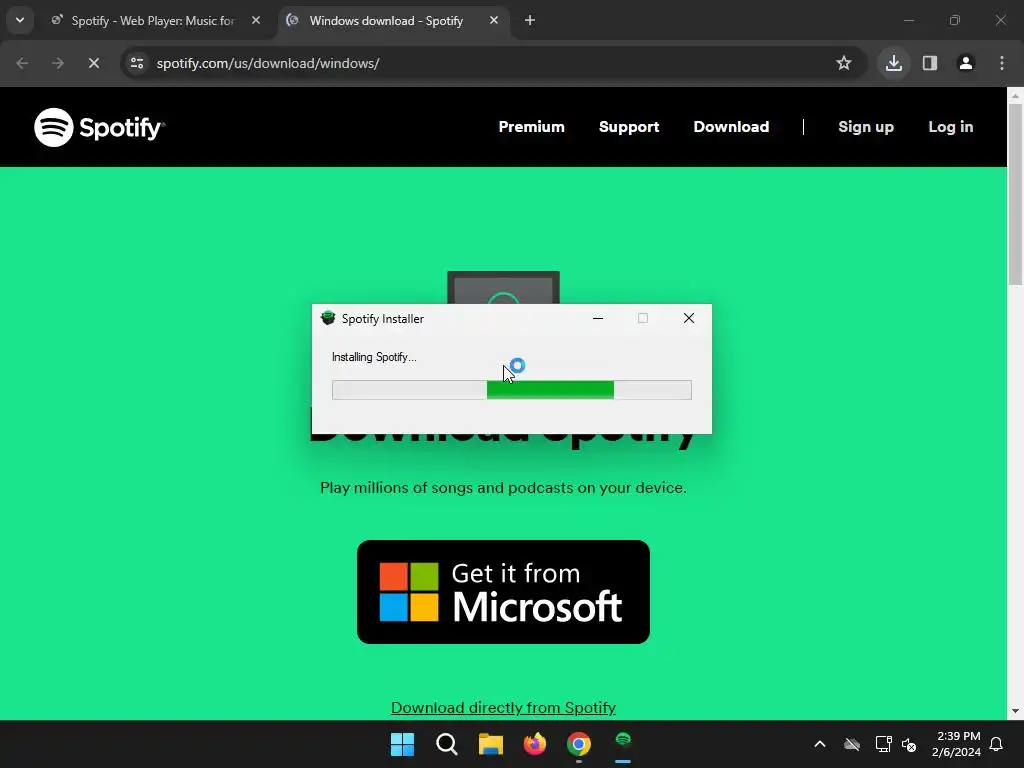Click Log in in the header
This screenshot has height=768, width=1024.
tap(951, 127)
